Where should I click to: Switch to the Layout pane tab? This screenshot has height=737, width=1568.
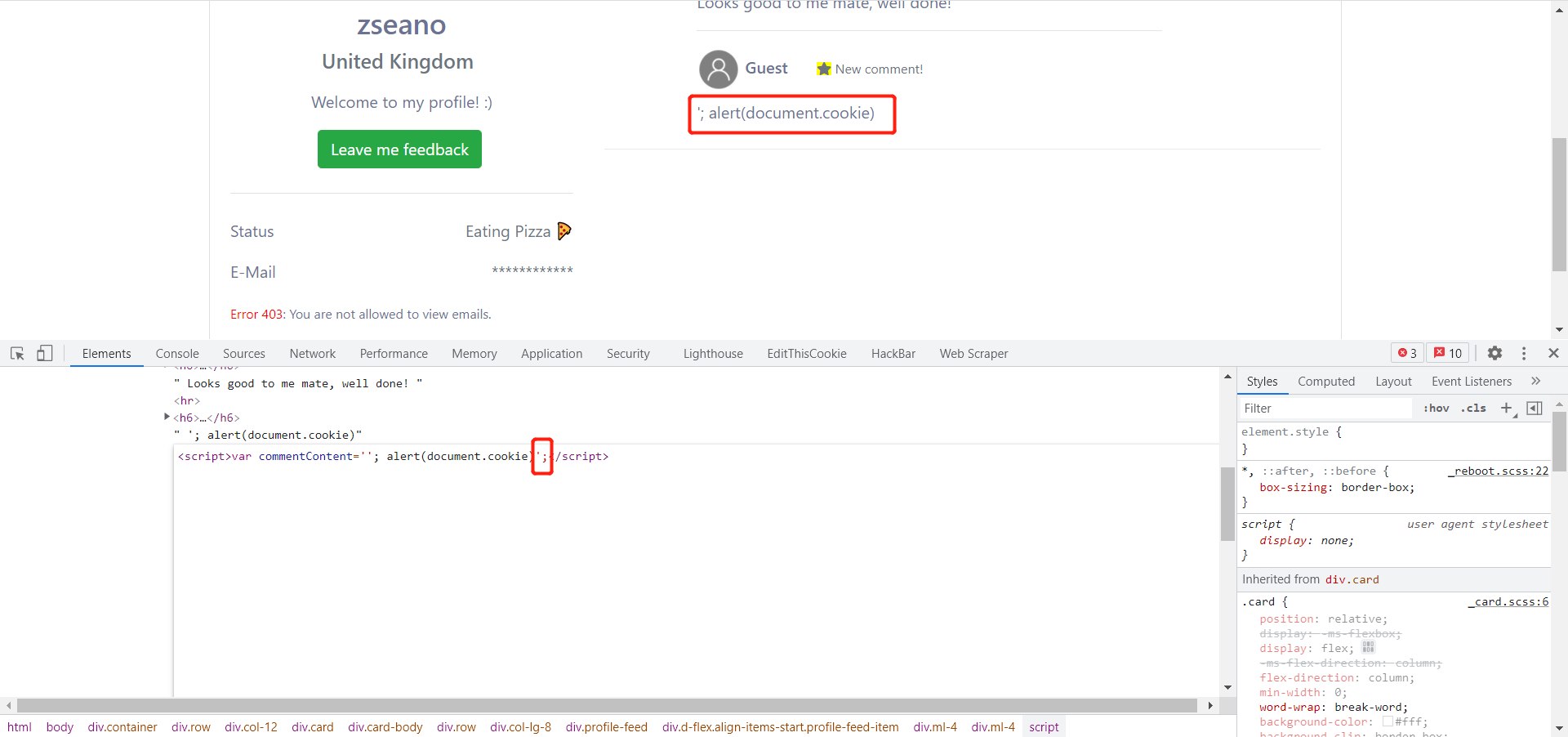(1393, 382)
